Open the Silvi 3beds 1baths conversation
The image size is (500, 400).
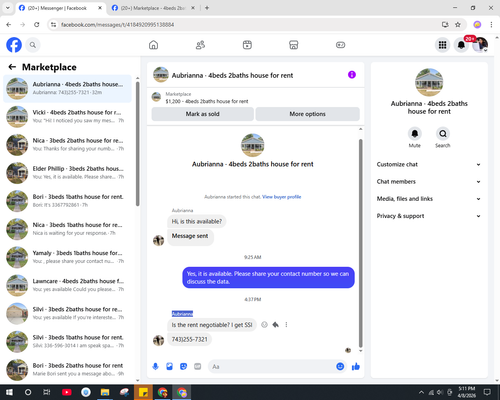pyautogui.click(x=67, y=341)
